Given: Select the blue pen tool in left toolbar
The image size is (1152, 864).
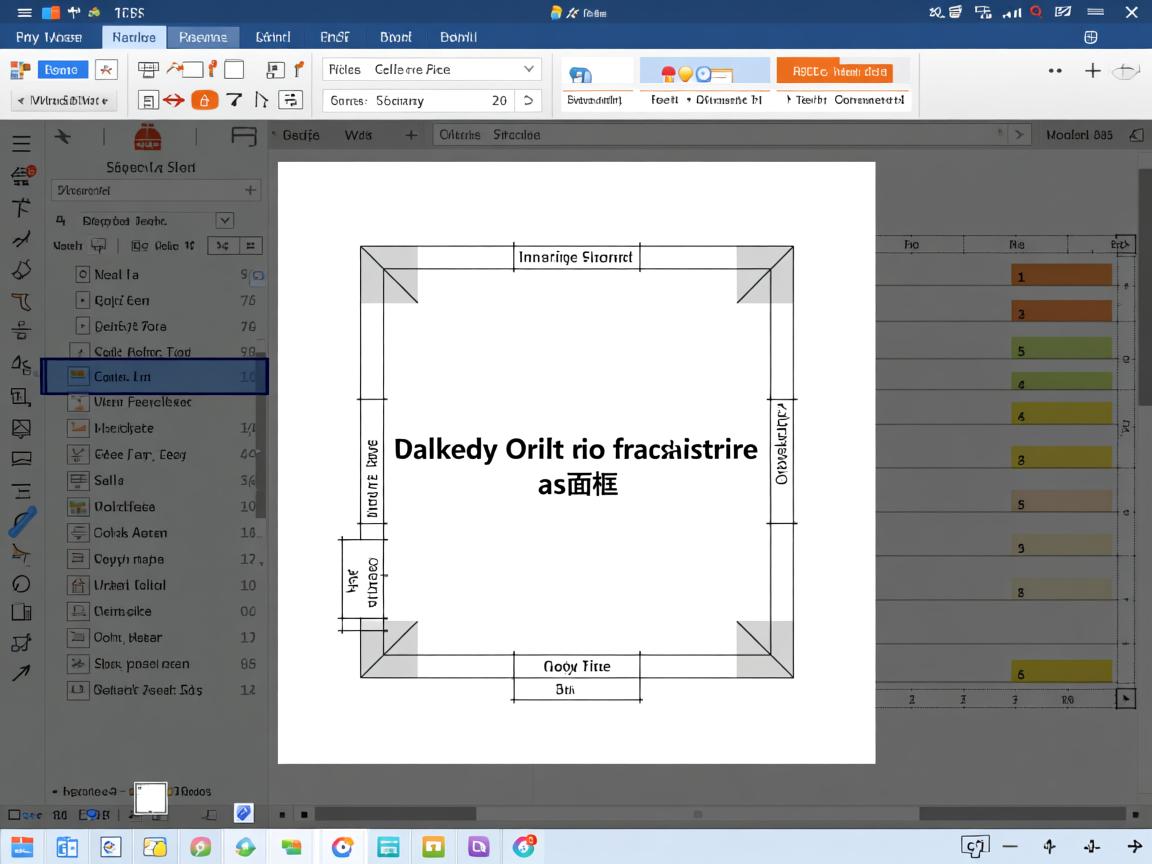Looking at the screenshot, I should [x=22, y=522].
